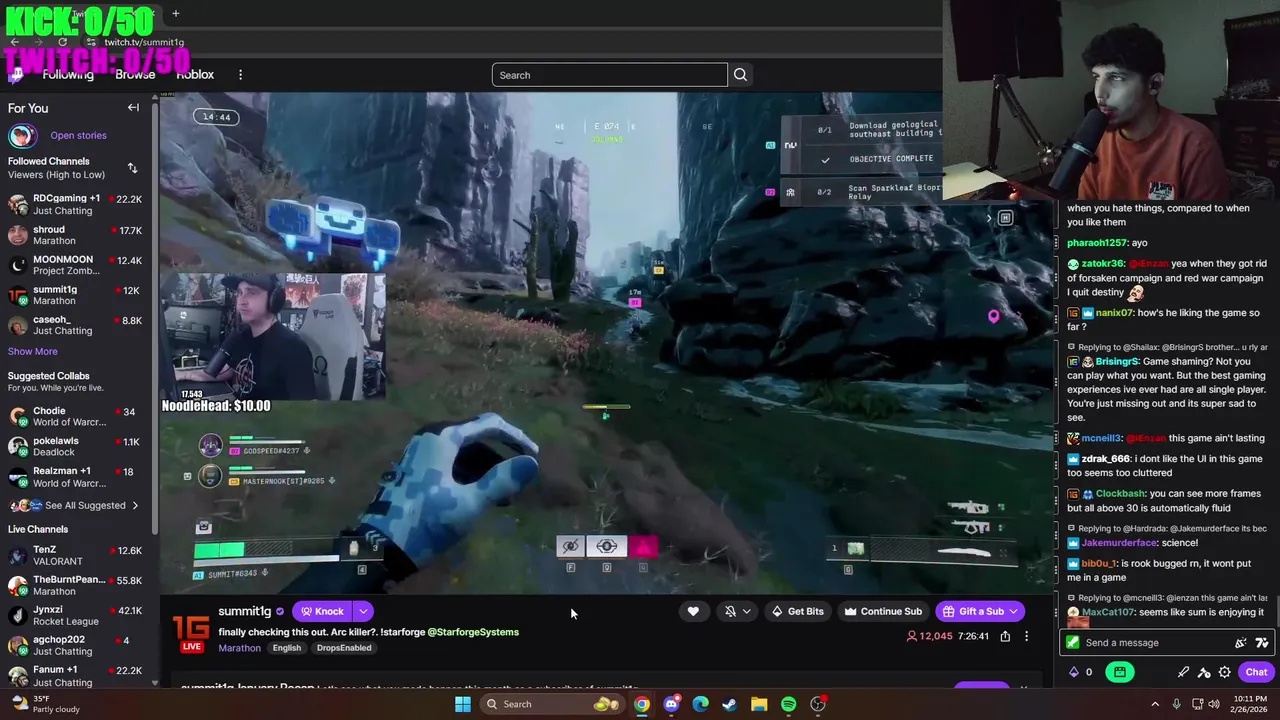Open Discord from the taskbar
The image size is (1280, 720).
coord(671,704)
